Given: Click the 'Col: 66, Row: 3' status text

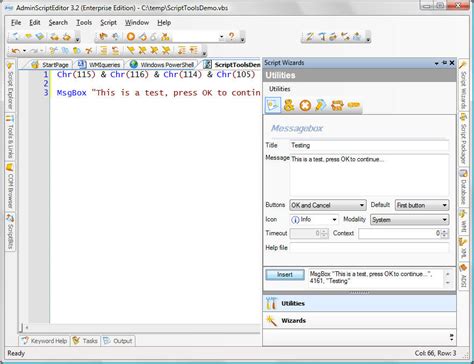Looking at the screenshot, I should point(435,353).
